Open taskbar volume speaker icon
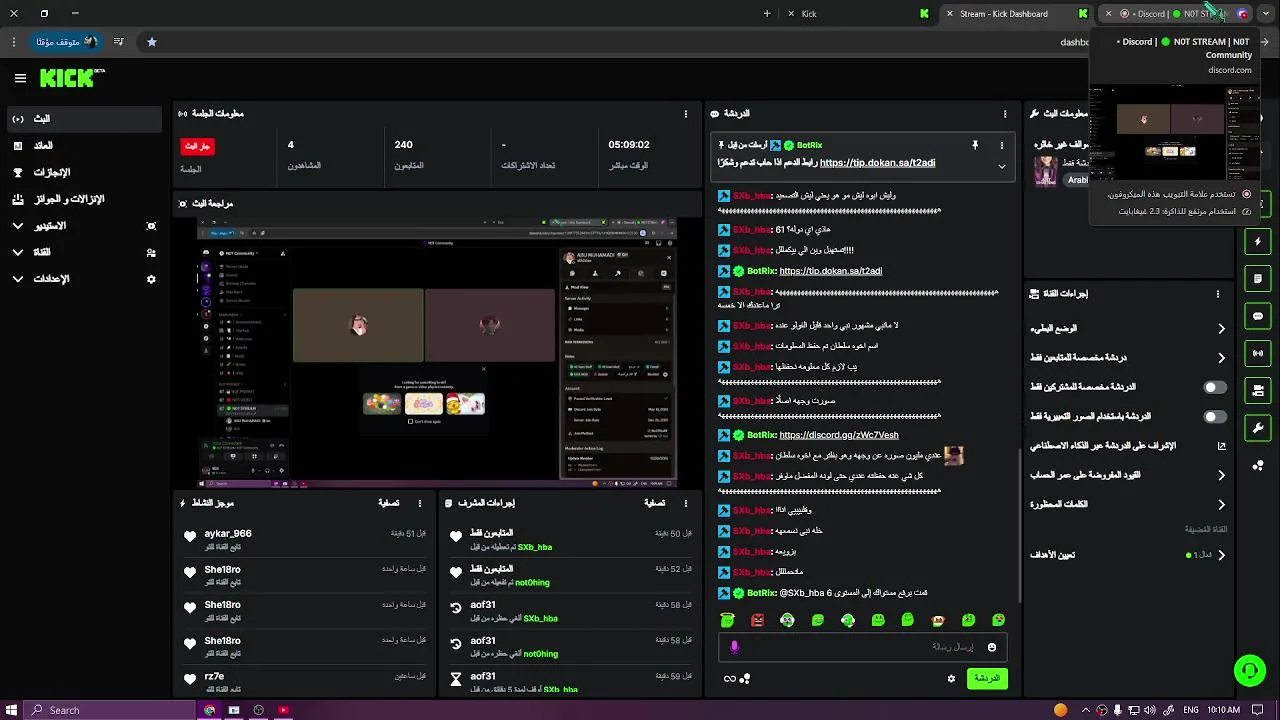 click(x=1150, y=710)
